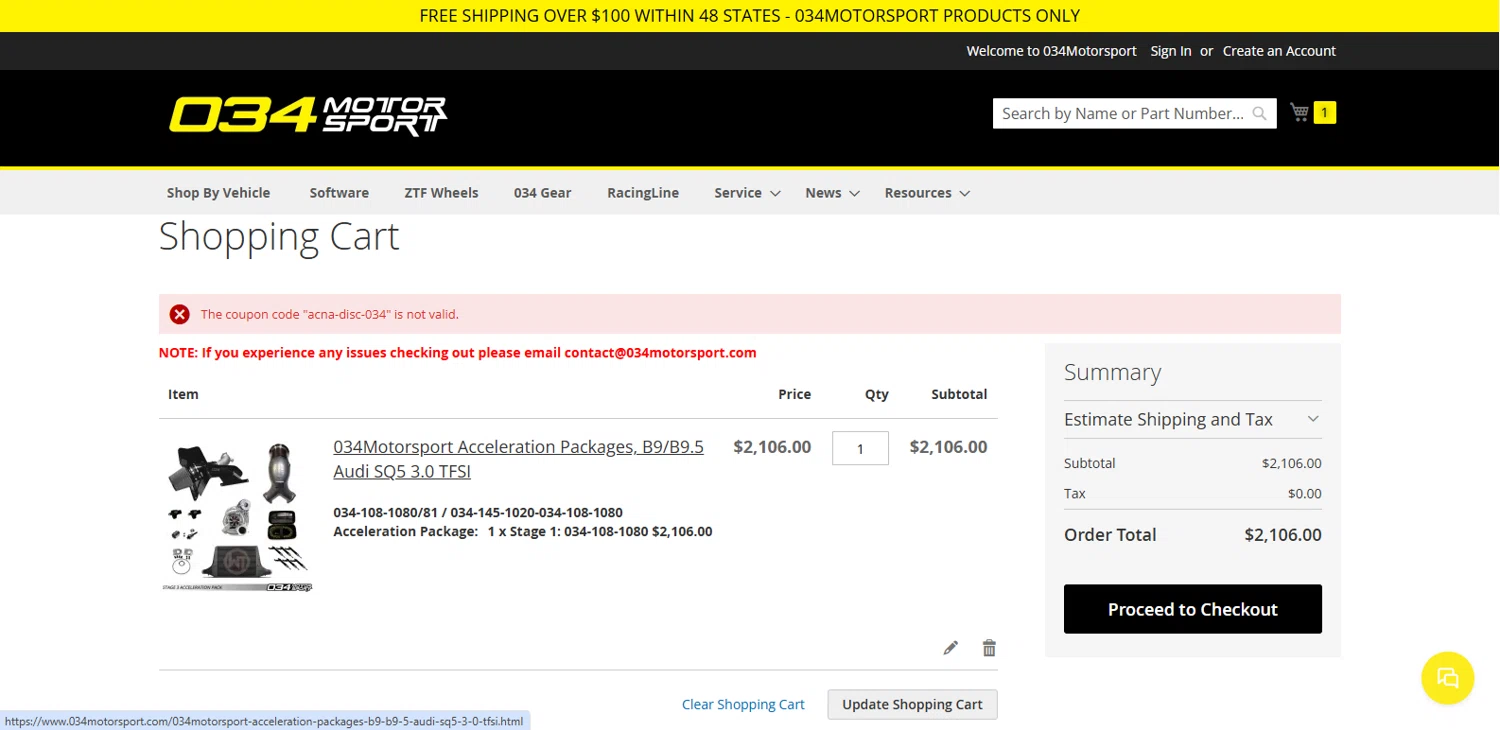The width and height of the screenshot is (1500, 730).
Task: Remove item using the trash can icon
Action: pos(989,648)
